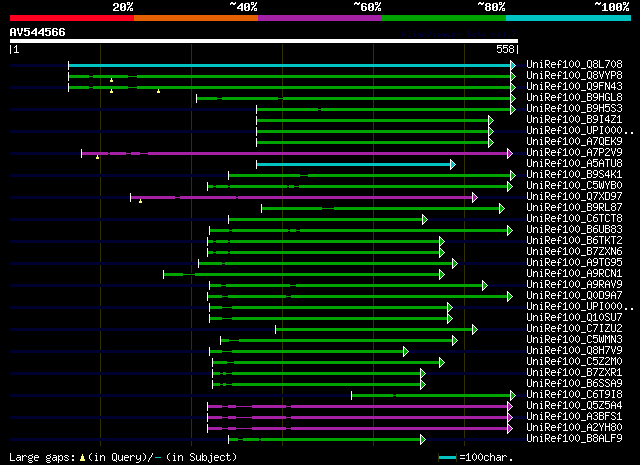640x465 pixels.
Task: Open the UniRef100_B8ALF9 hit
Action: [574, 439]
